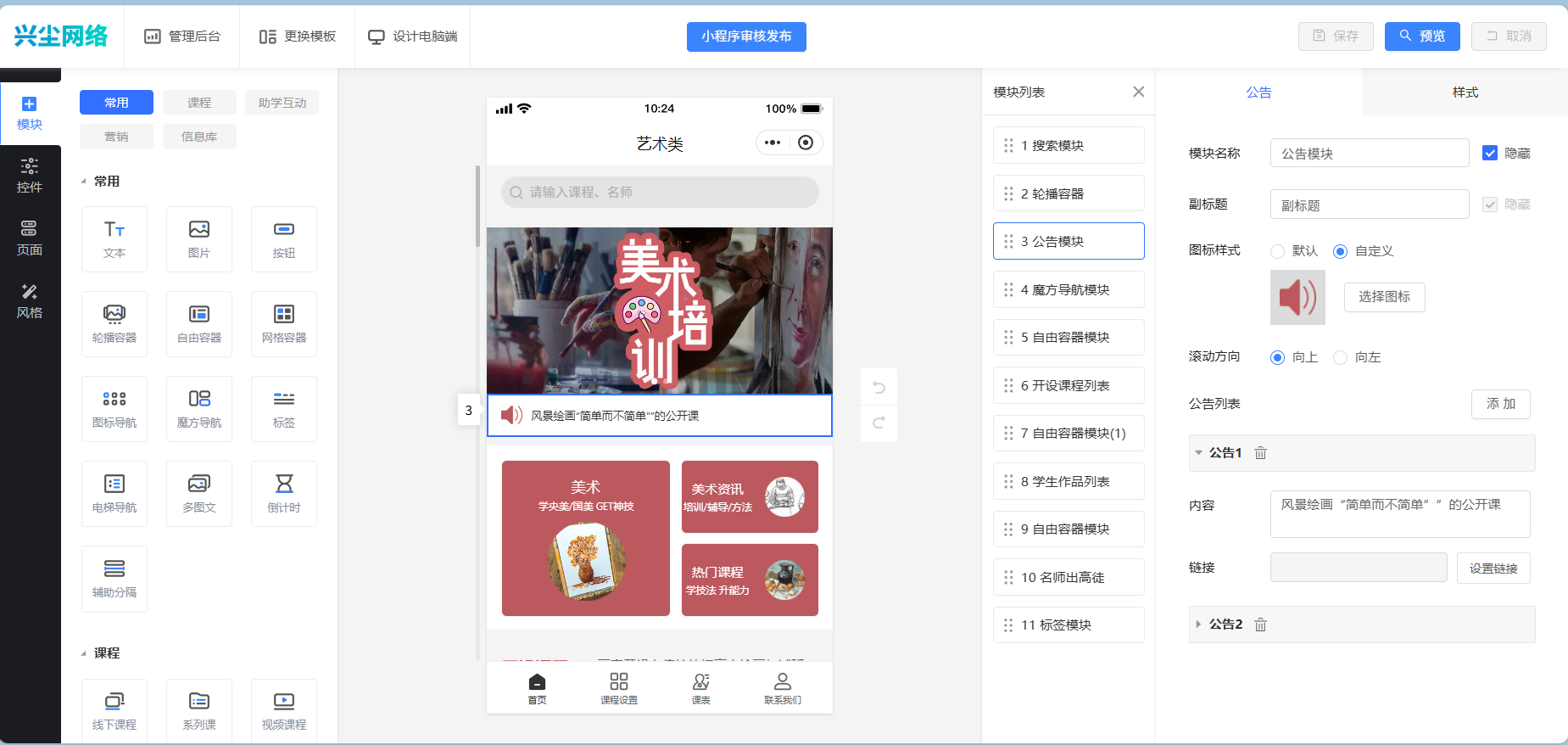
Task: Add the 多图文 multi-image text module
Action: tap(199, 494)
